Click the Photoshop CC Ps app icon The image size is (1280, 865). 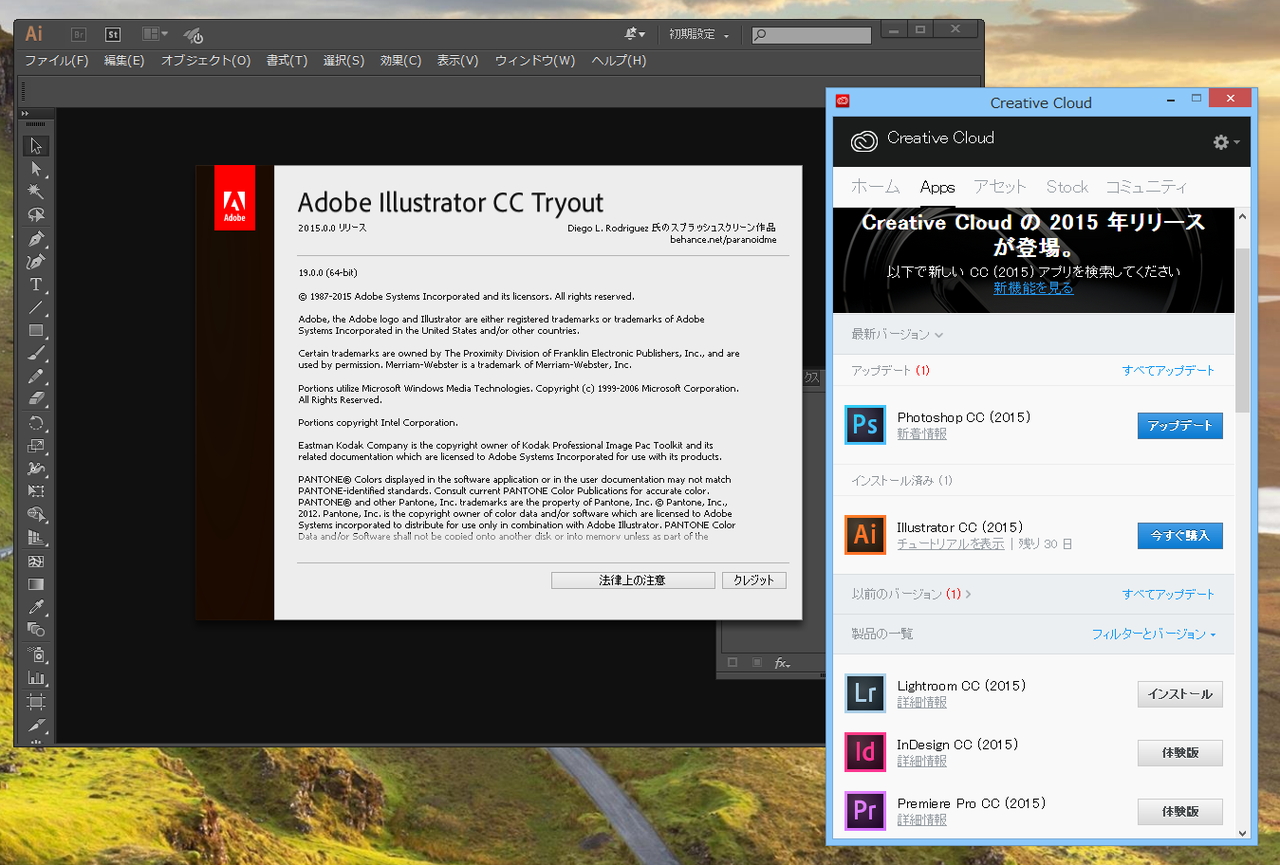[x=865, y=425]
